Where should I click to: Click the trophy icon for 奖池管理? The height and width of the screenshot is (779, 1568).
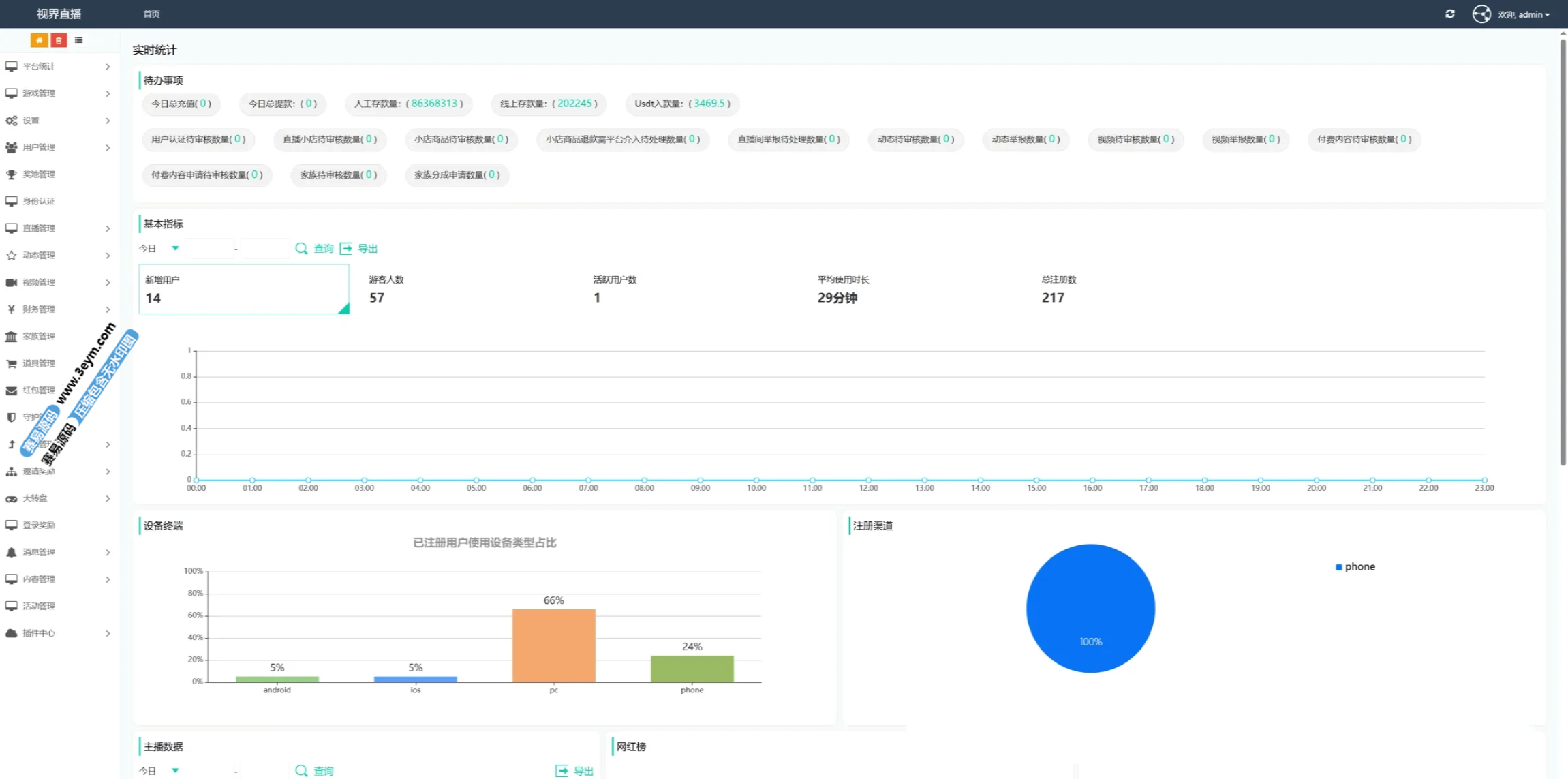pyautogui.click(x=11, y=174)
